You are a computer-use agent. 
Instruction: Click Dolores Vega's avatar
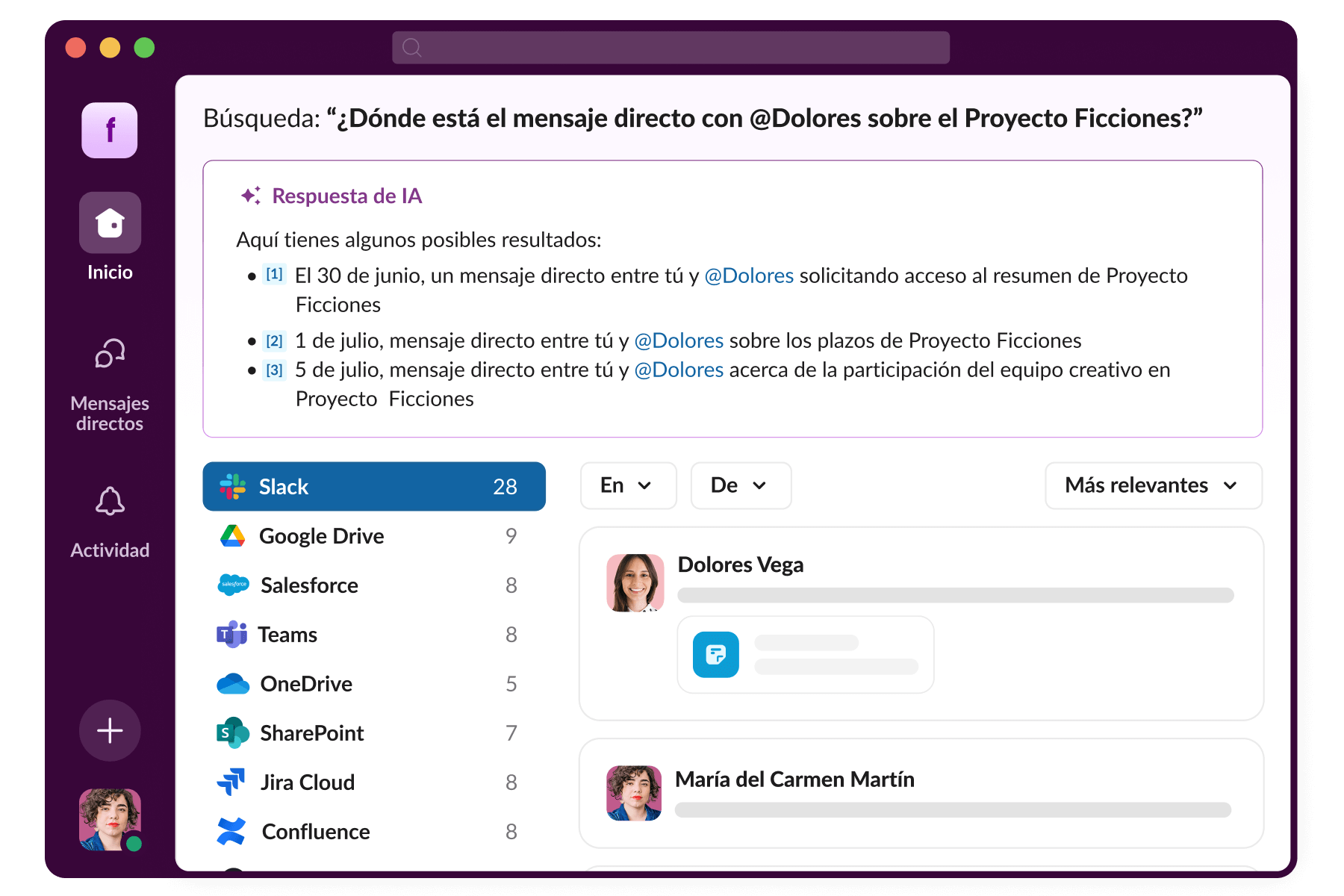tap(635, 582)
